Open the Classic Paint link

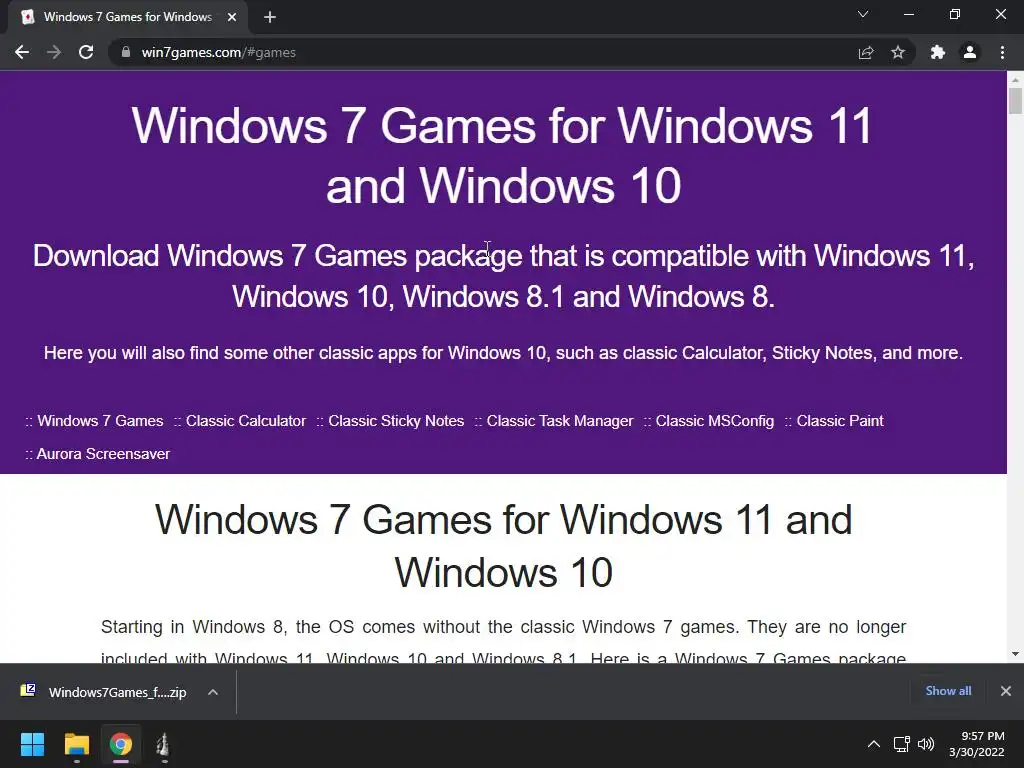[840, 421]
